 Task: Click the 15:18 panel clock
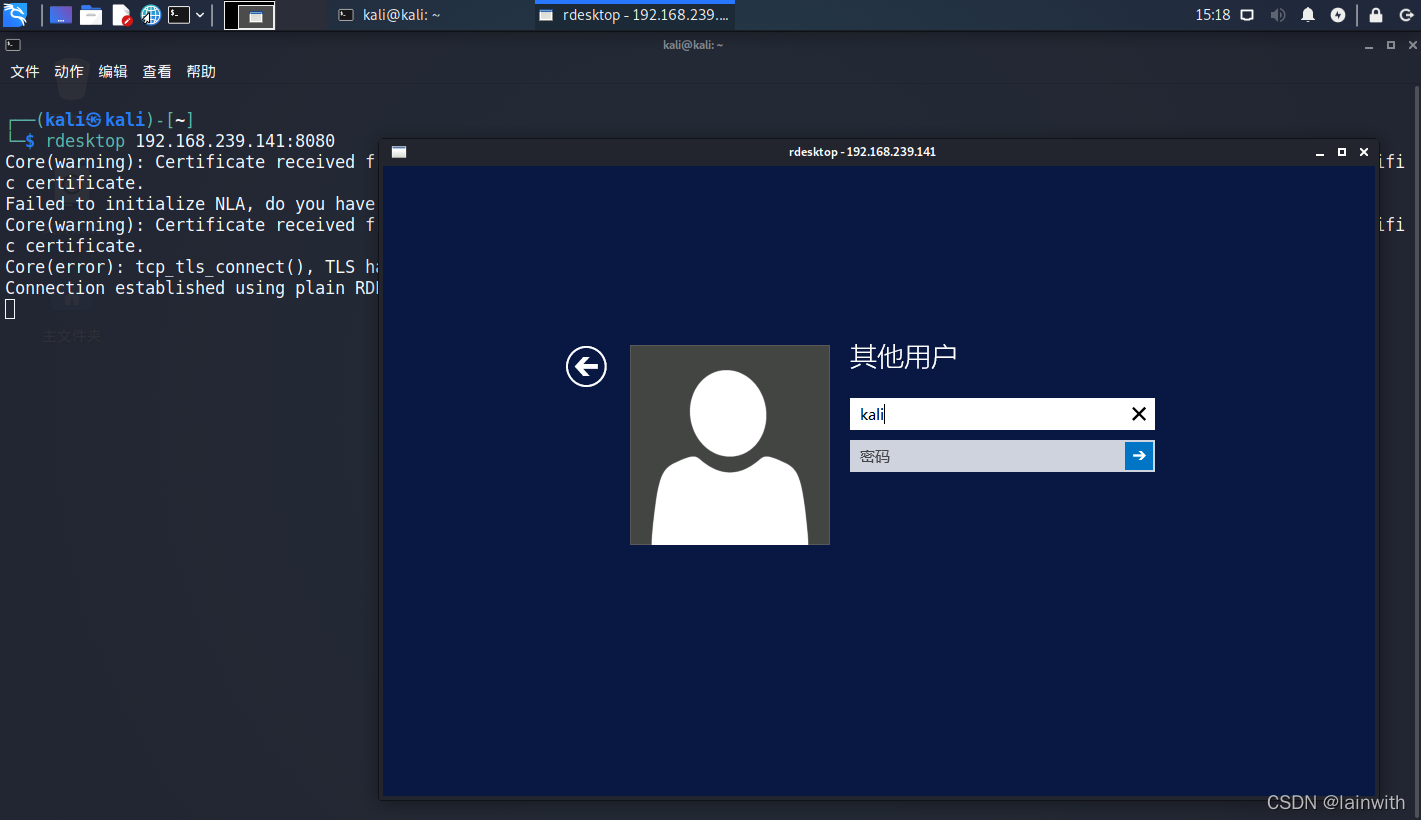click(1212, 15)
